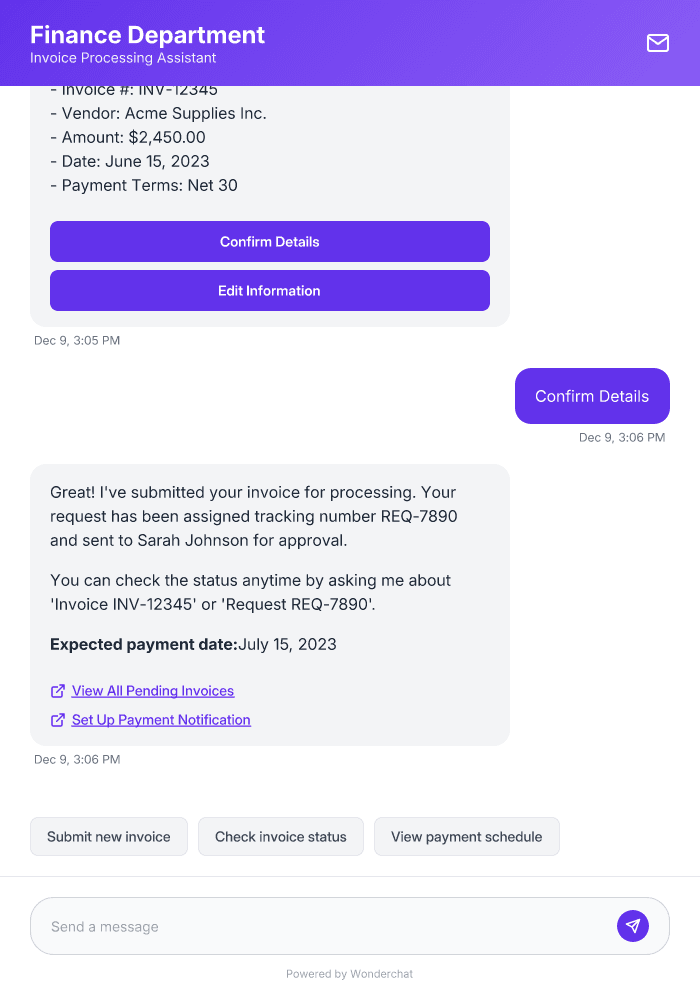The height and width of the screenshot is (1000, 700).
Task: Select the Check invoice status quick reply
Action: (280, 836)
